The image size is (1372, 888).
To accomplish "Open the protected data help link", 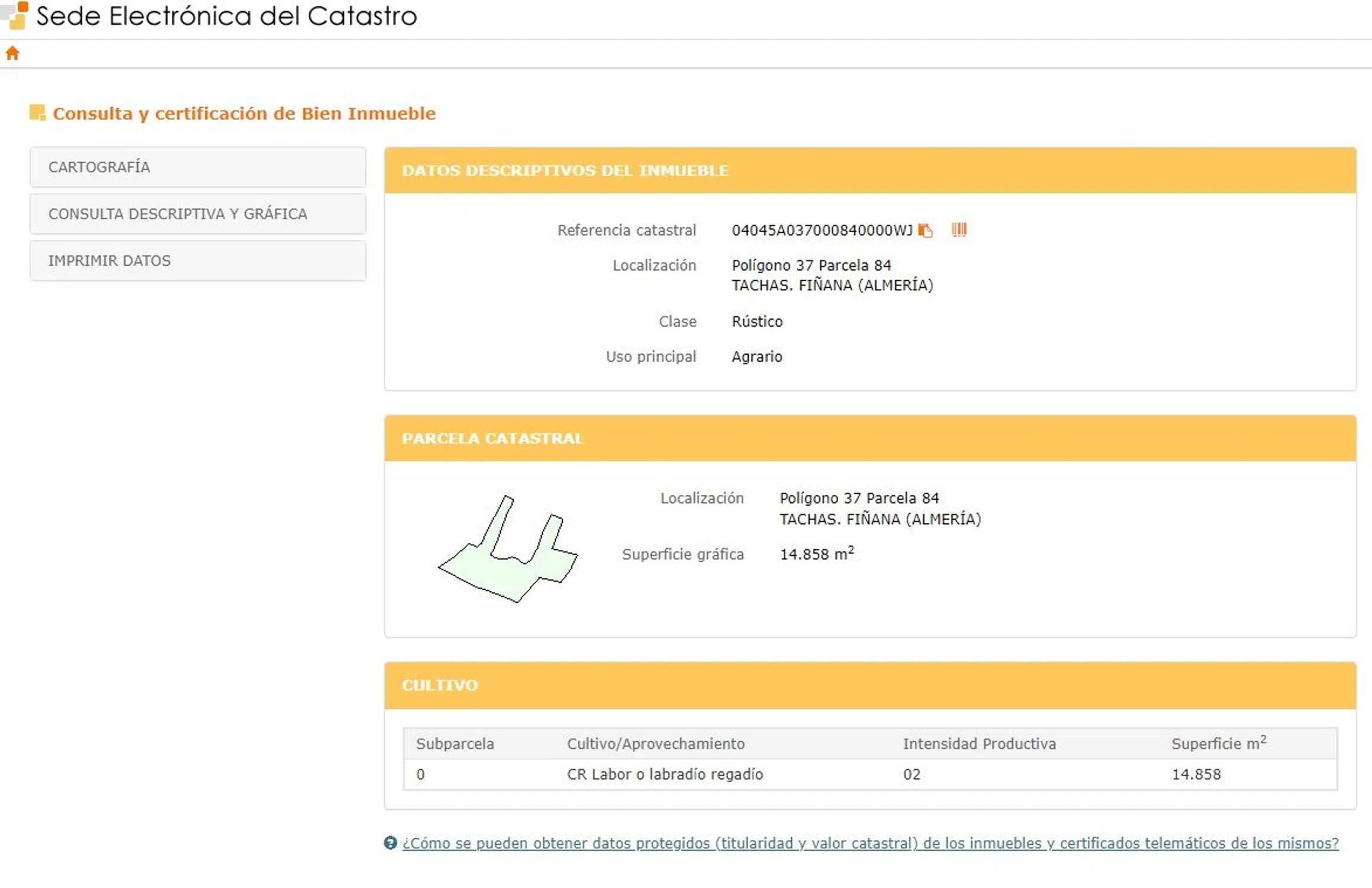I will [x=870, y=843].
